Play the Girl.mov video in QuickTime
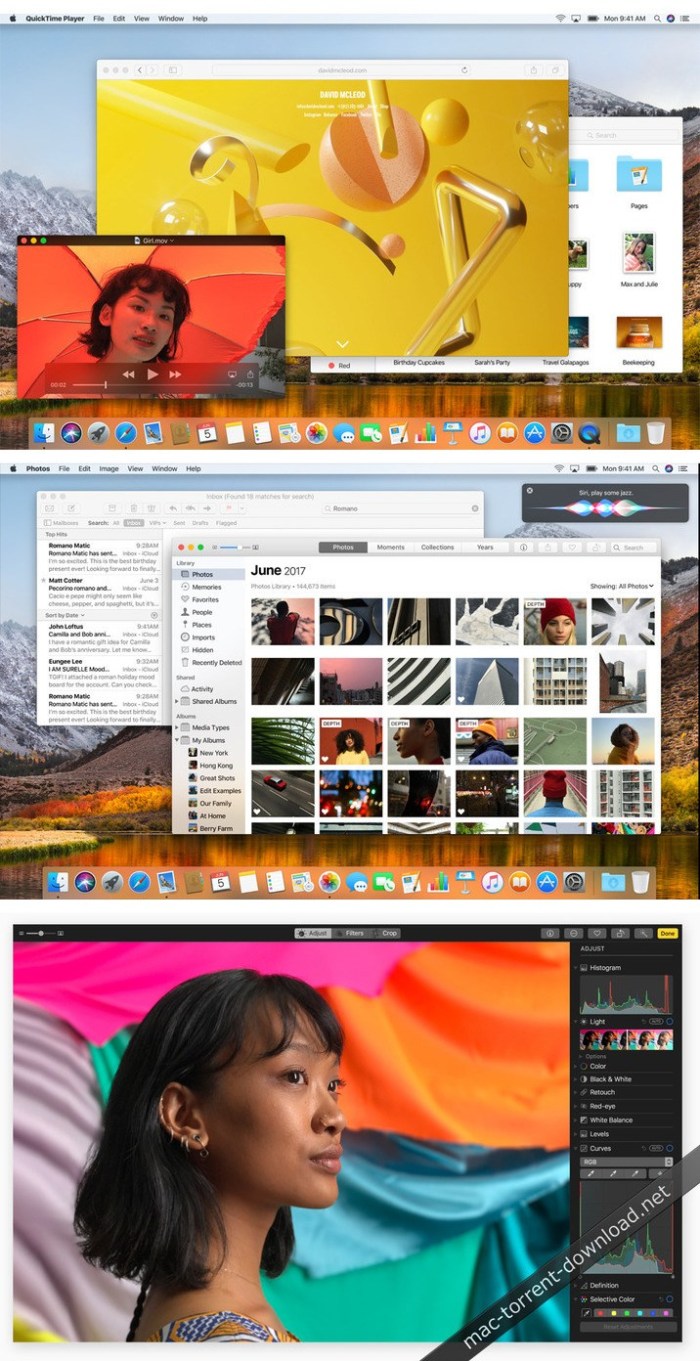 coord(152,374)
